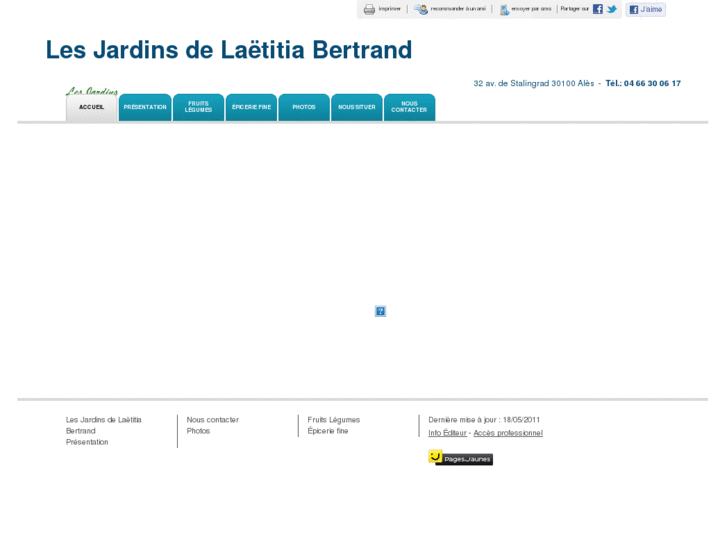Go to the Nous Situer tab

tap(357, 107)
